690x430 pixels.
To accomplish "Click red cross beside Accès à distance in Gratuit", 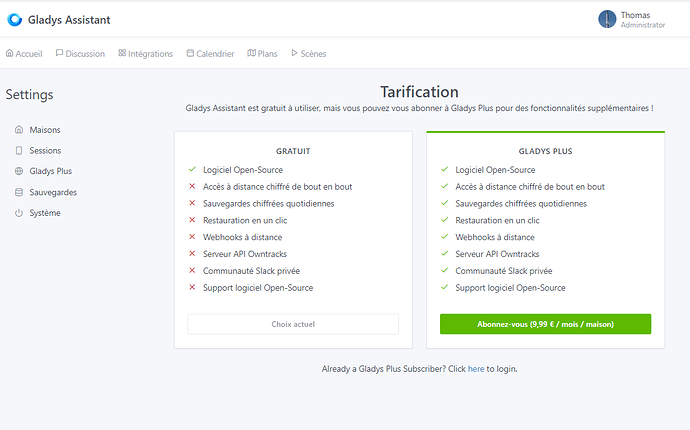I will tap(192, 187).
